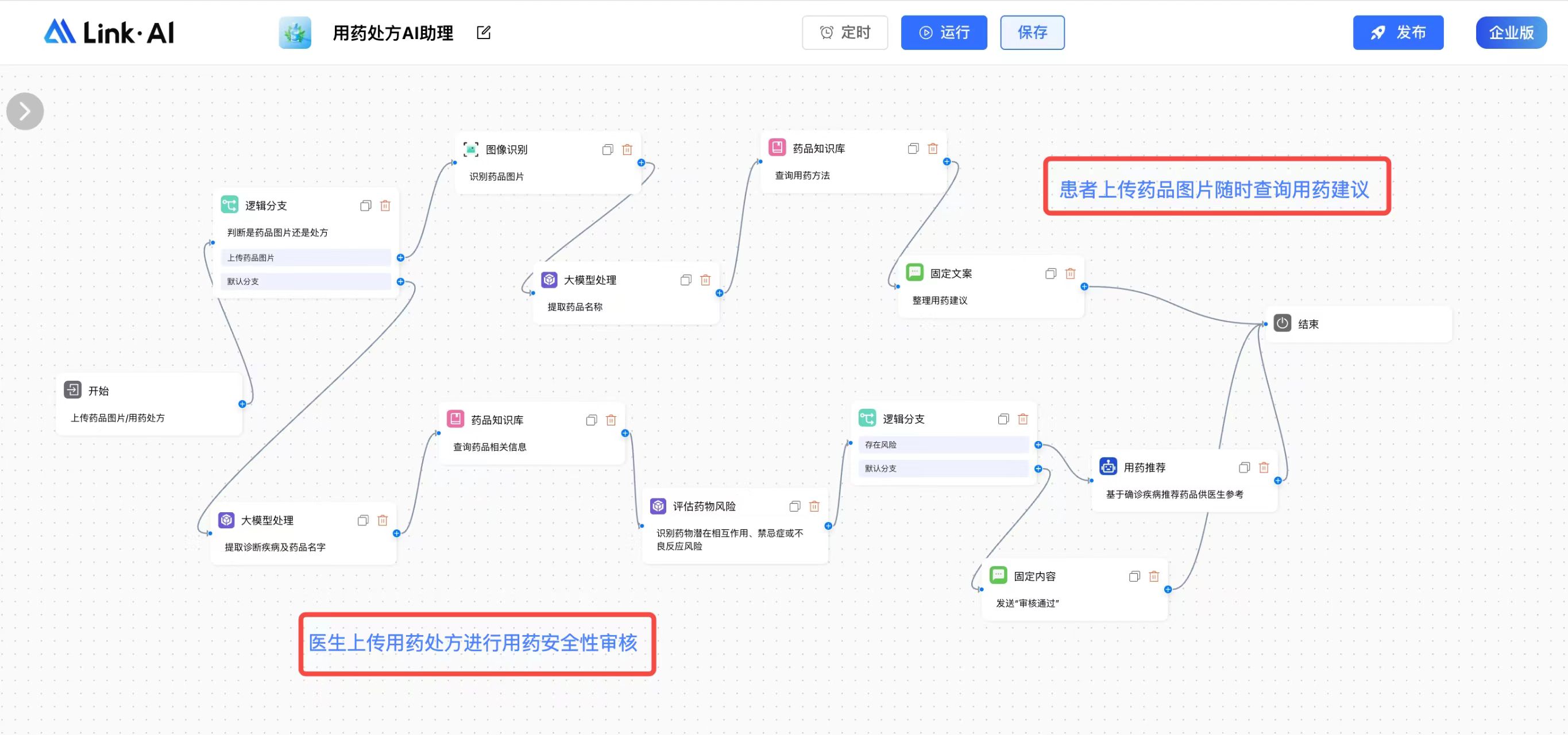Click the 基于确诊疾病推荐药品供医生参考 text
1568x735 pixels.
click(1175, 496)
